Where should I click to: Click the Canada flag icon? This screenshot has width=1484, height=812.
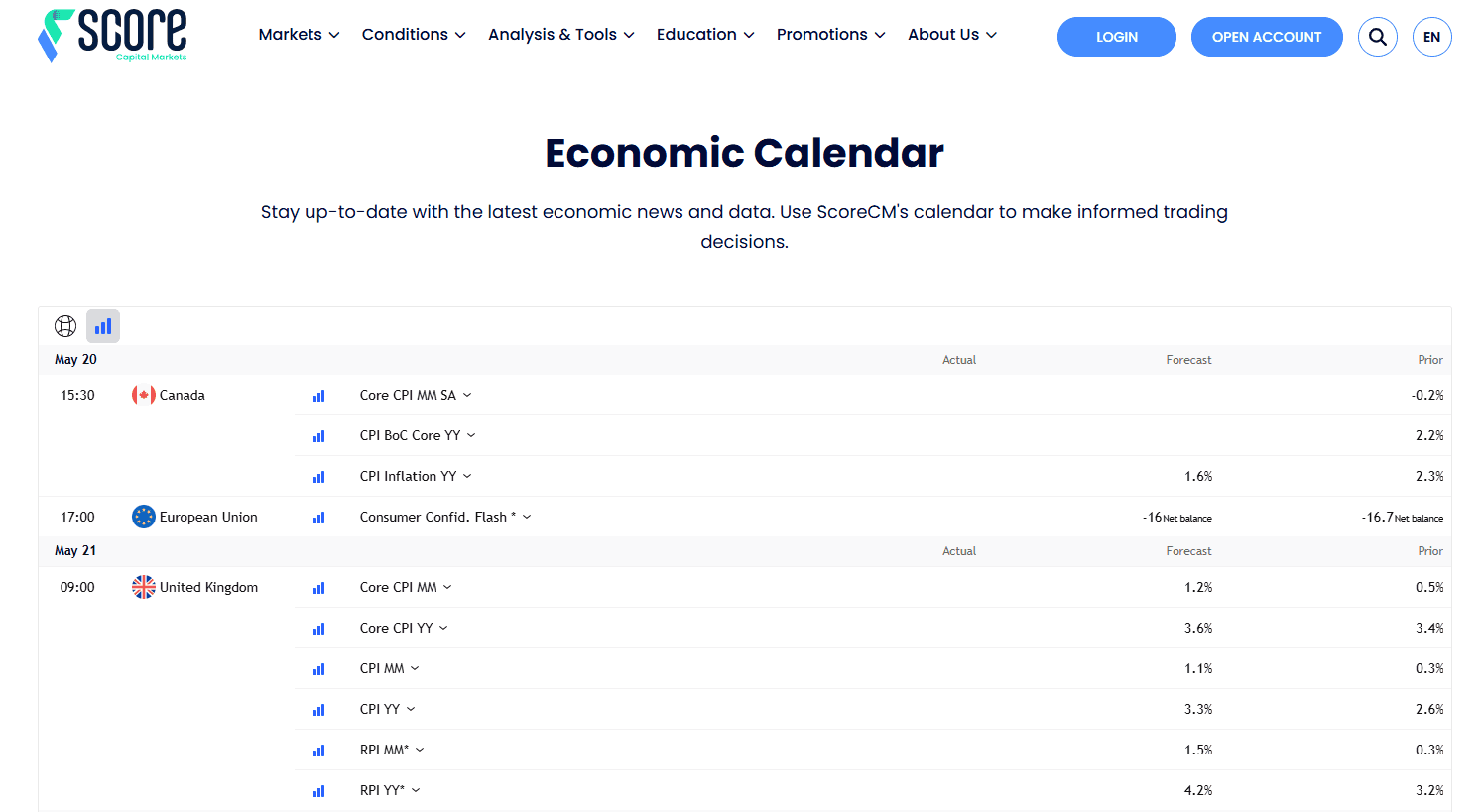click(144, 395)
